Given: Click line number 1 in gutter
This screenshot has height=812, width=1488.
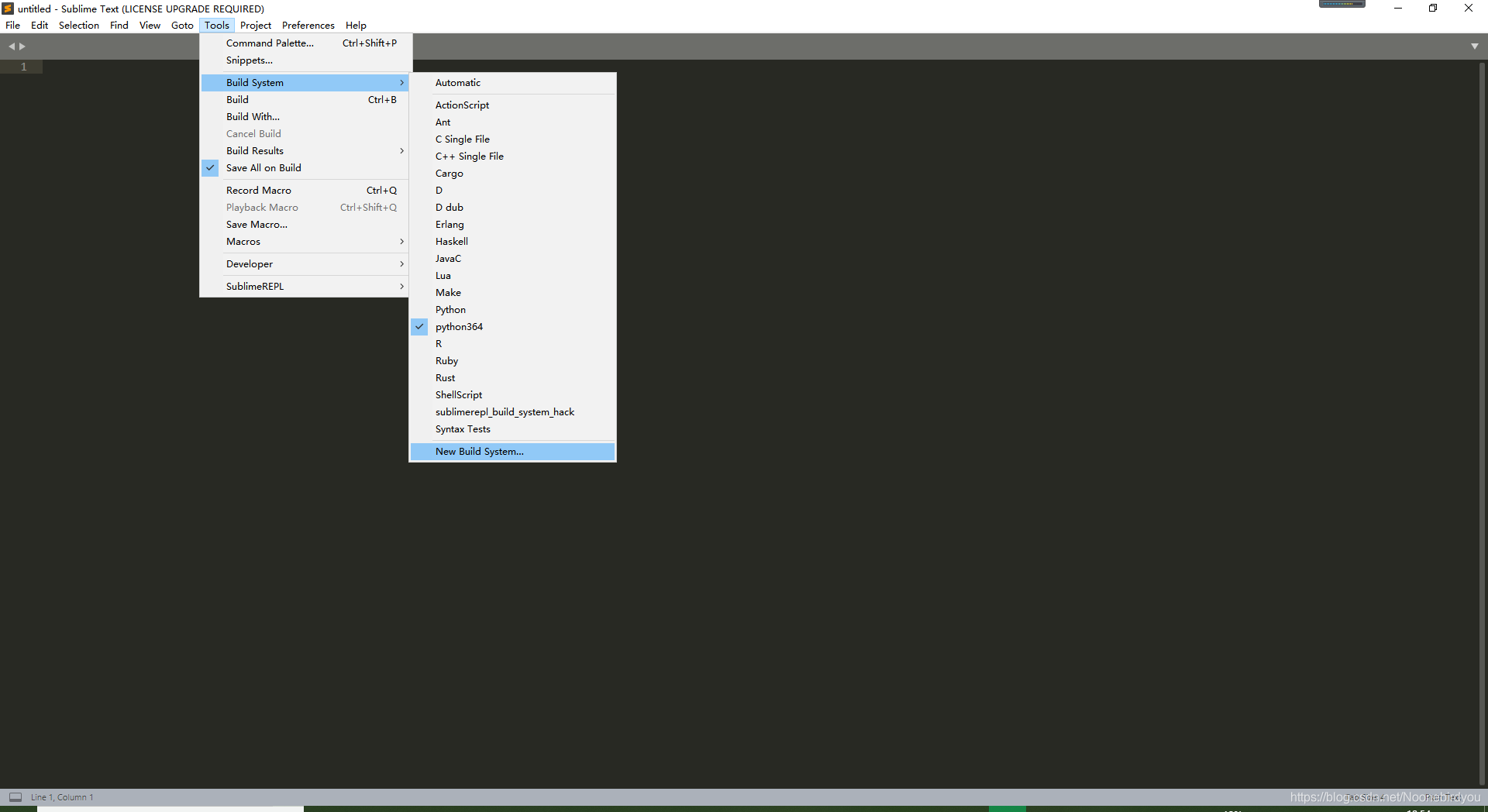Looking at the screenshot, I should tap(23, 67).
